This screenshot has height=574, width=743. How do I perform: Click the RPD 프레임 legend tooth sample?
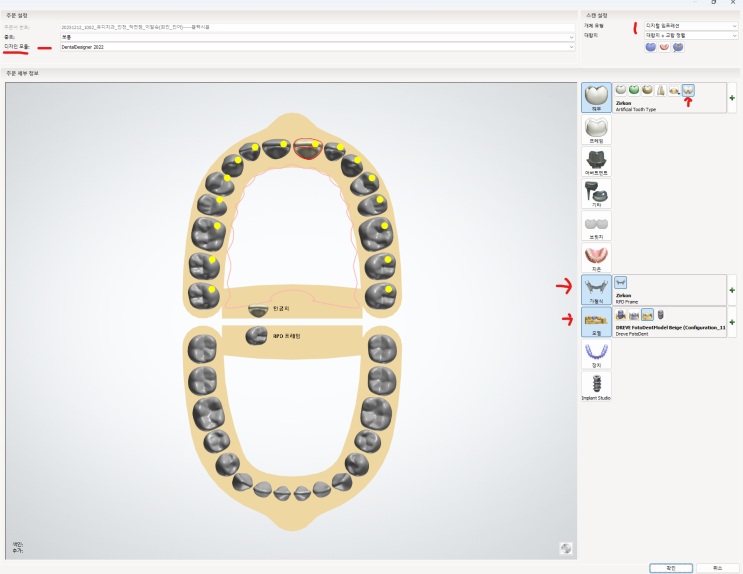[x=256, y=336]
